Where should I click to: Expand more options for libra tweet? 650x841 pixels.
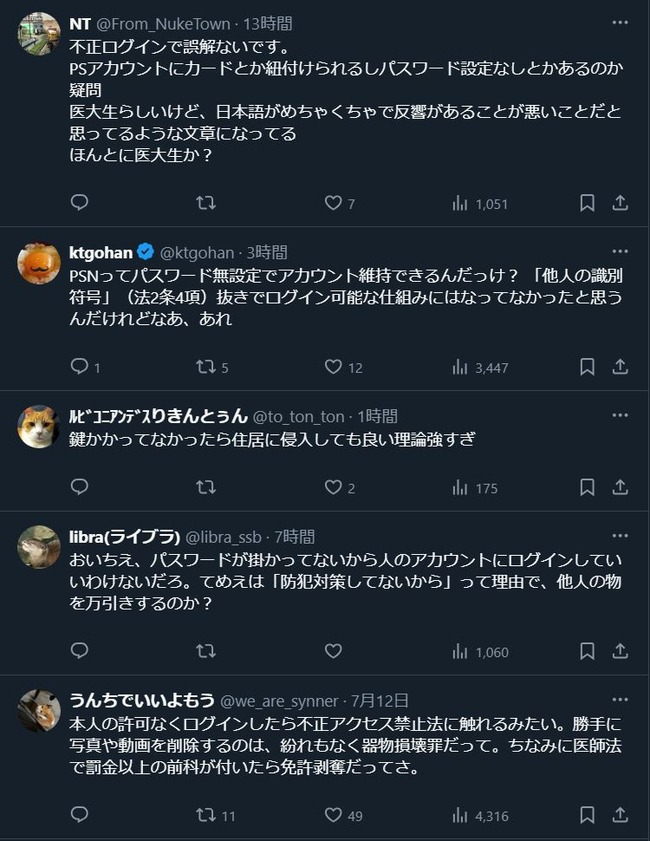tap(620, 536)
